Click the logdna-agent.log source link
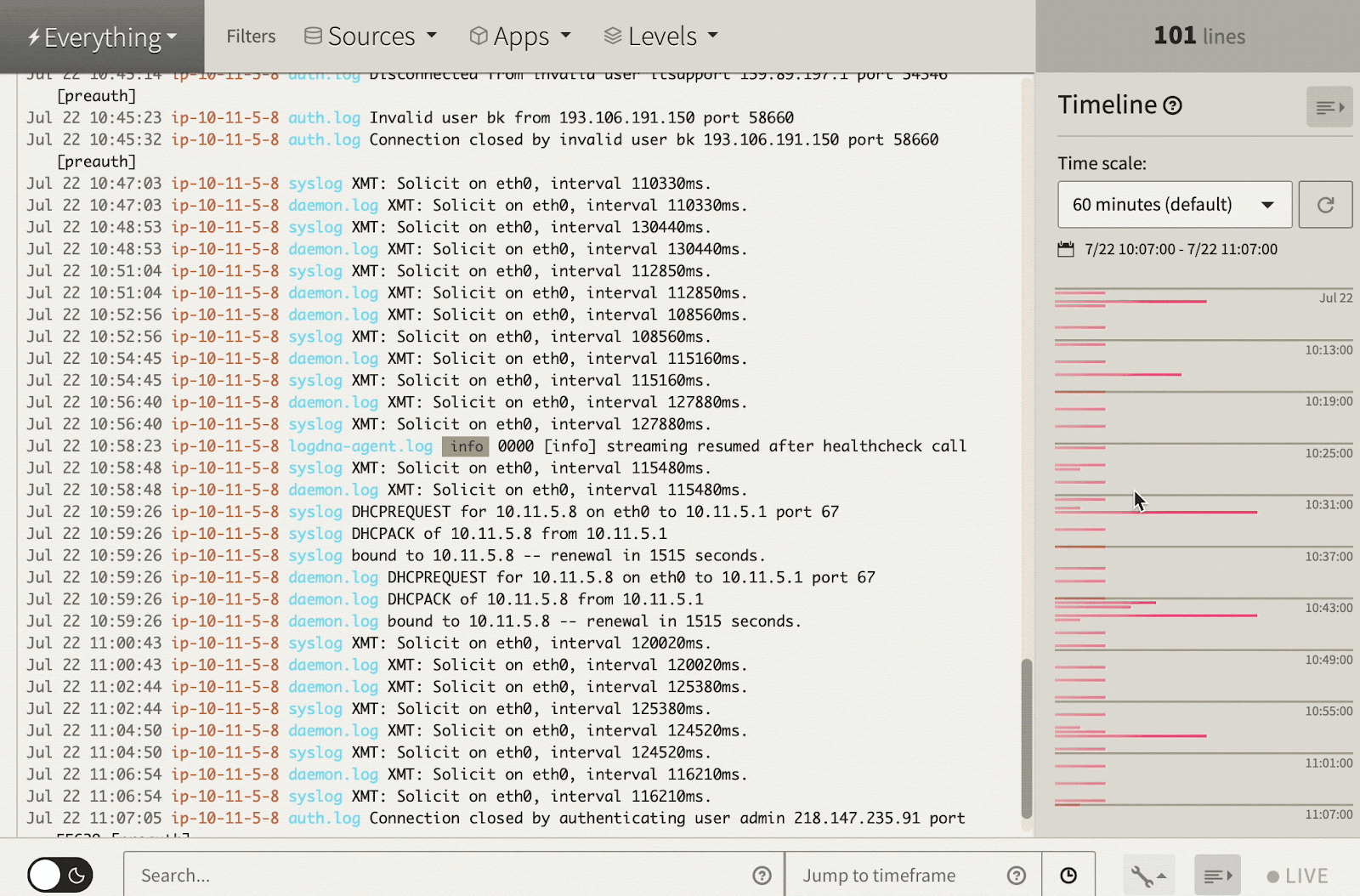This screenshot has height=896, width=1360. coord(360,446)
